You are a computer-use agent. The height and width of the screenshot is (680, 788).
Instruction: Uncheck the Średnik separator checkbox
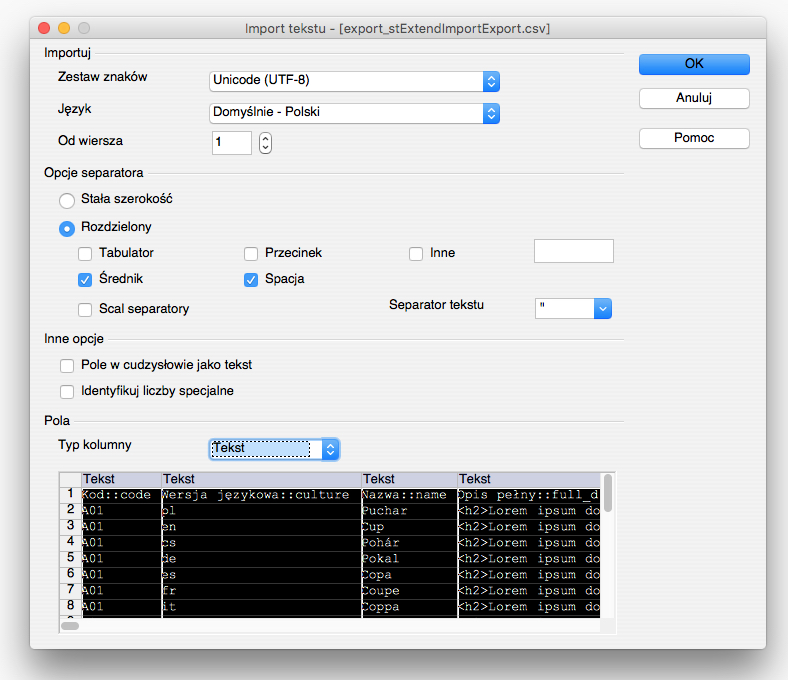click(85, 280)
